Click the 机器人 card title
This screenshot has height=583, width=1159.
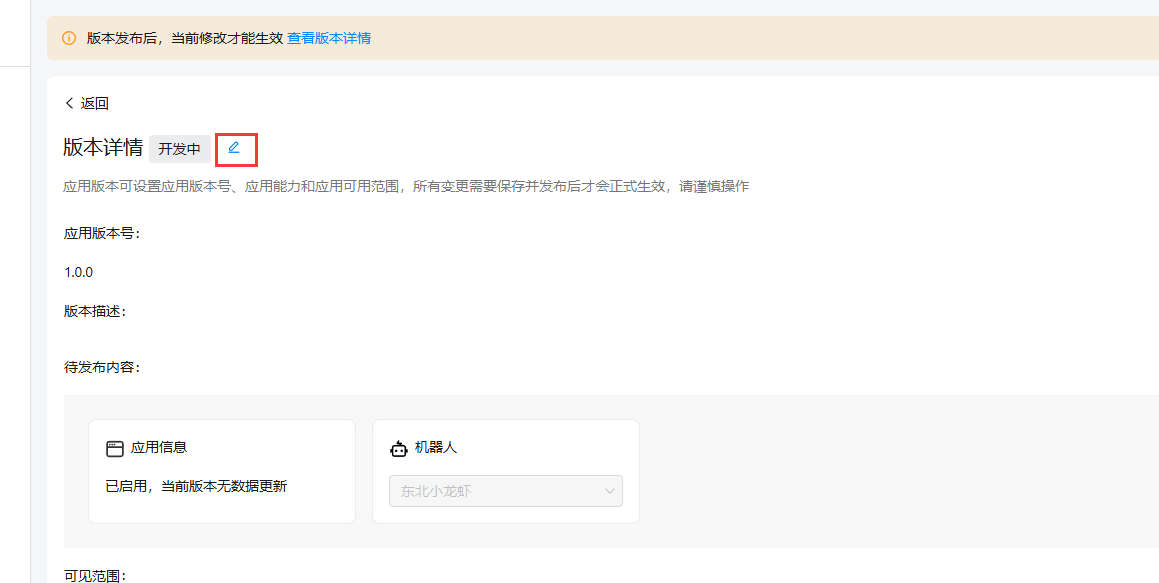[x=436, y=448]
